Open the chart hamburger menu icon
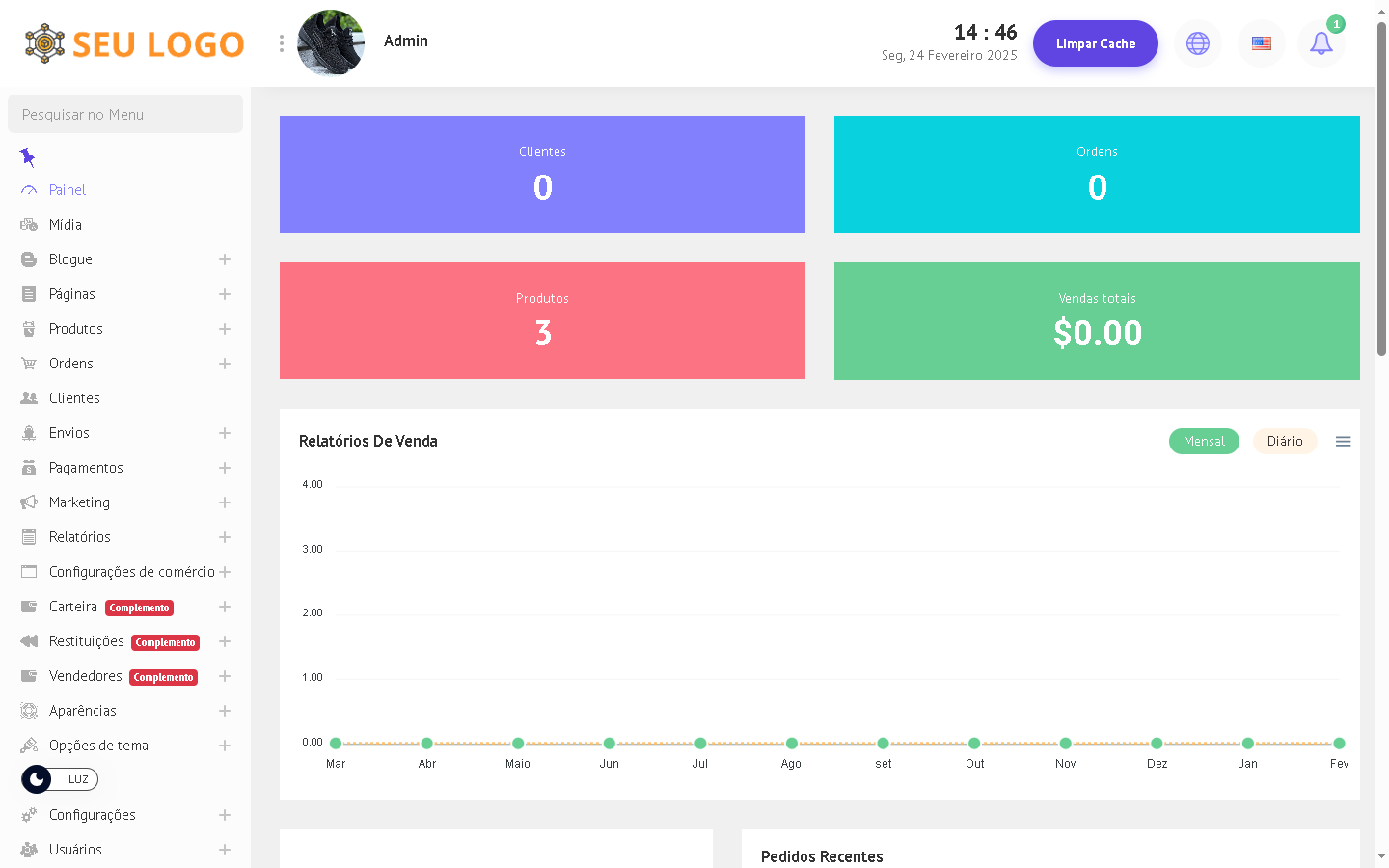This screenshot has height=868, width=1389. pos(1343,442)
